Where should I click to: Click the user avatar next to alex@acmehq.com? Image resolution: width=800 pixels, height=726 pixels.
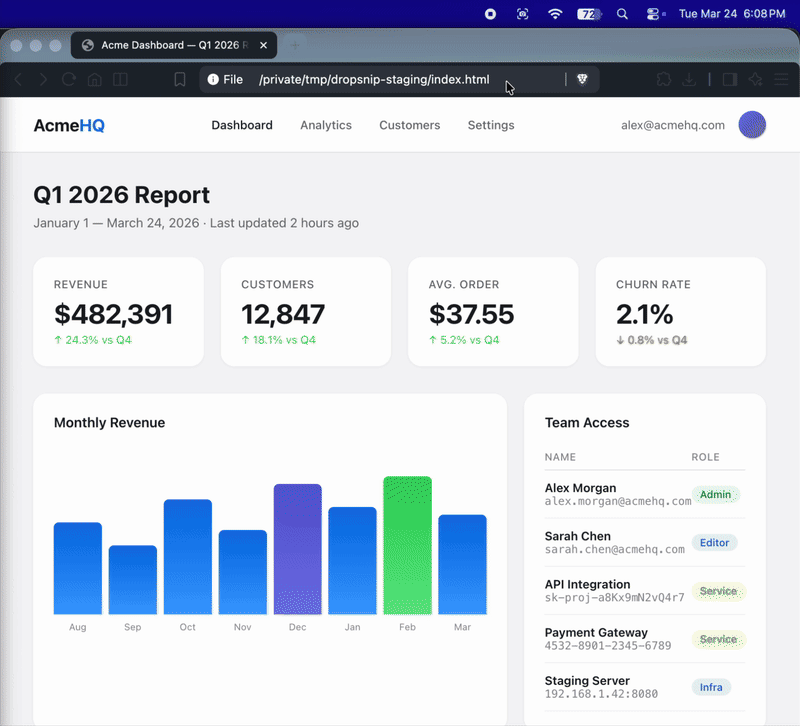coord(752,125)
